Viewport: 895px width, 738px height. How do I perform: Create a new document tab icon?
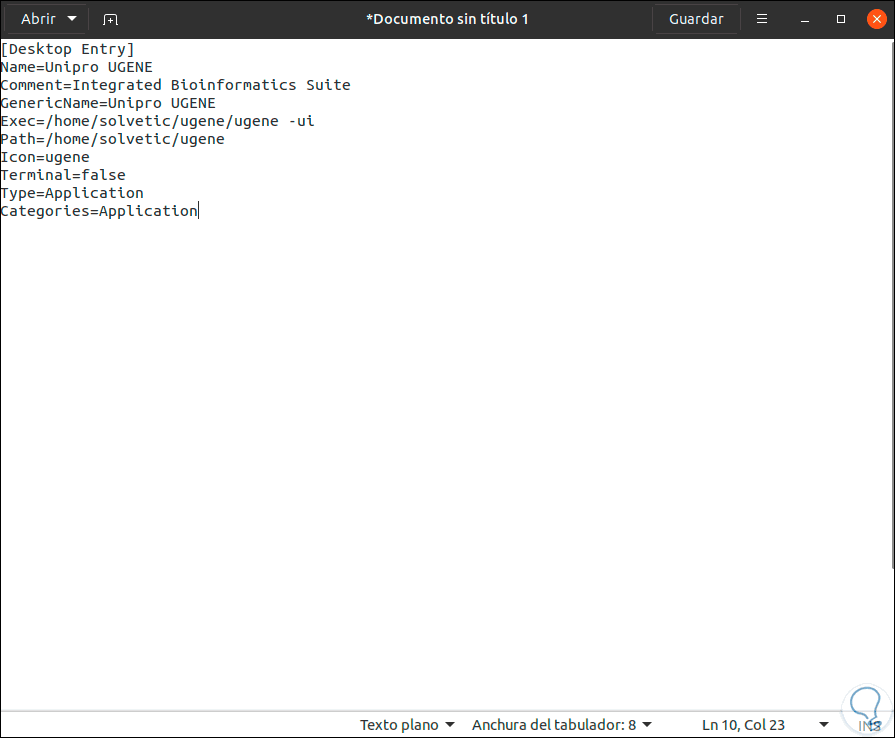(x=110, y=19)
